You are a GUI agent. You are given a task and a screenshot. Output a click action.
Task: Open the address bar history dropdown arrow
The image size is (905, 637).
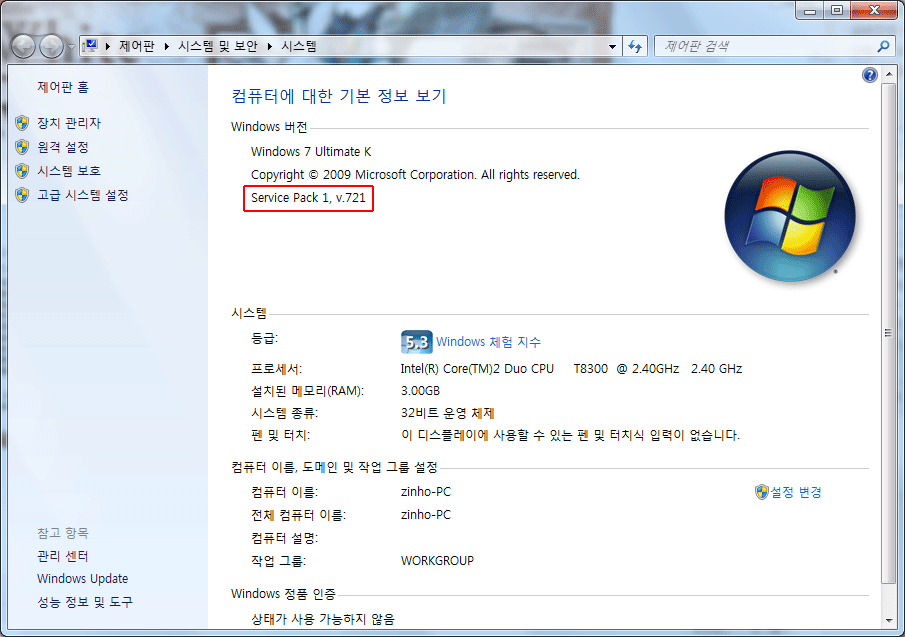click(x=612, y=46)
